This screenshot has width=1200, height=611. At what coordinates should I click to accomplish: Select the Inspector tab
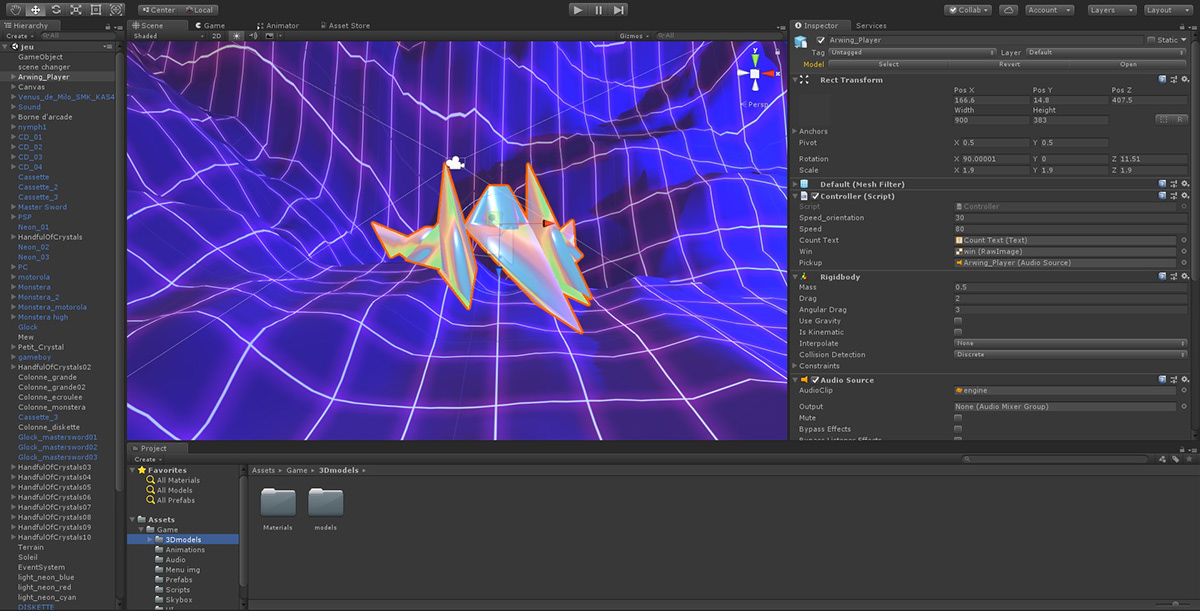pos(820,25)
